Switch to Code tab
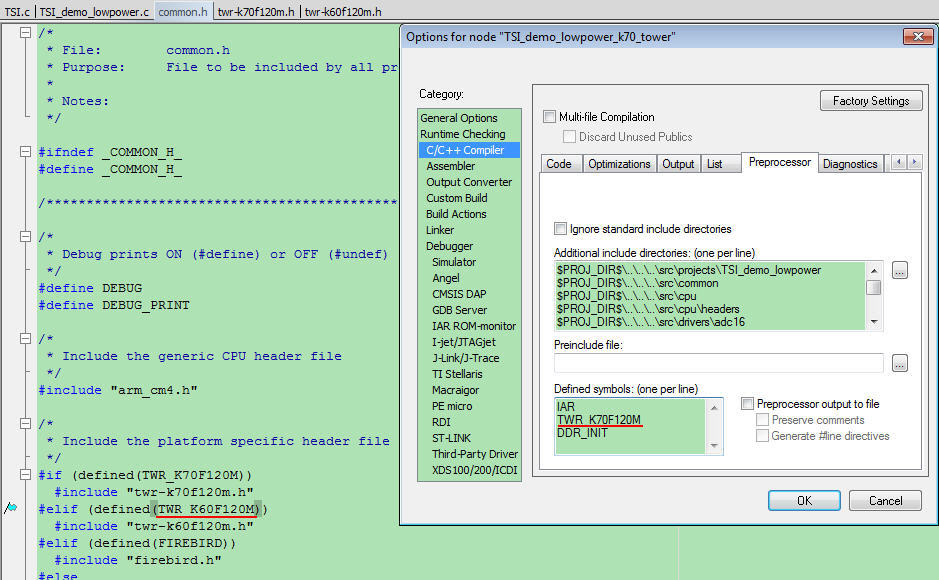The height and width of the screenshot is (580, 939). click(559, 164)
